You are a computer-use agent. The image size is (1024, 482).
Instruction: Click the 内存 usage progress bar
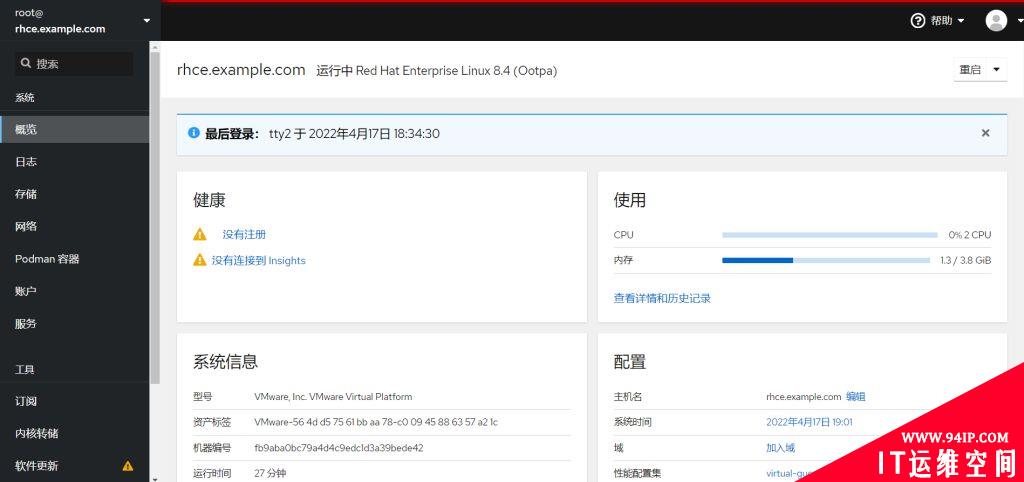(x=825, y=260)
